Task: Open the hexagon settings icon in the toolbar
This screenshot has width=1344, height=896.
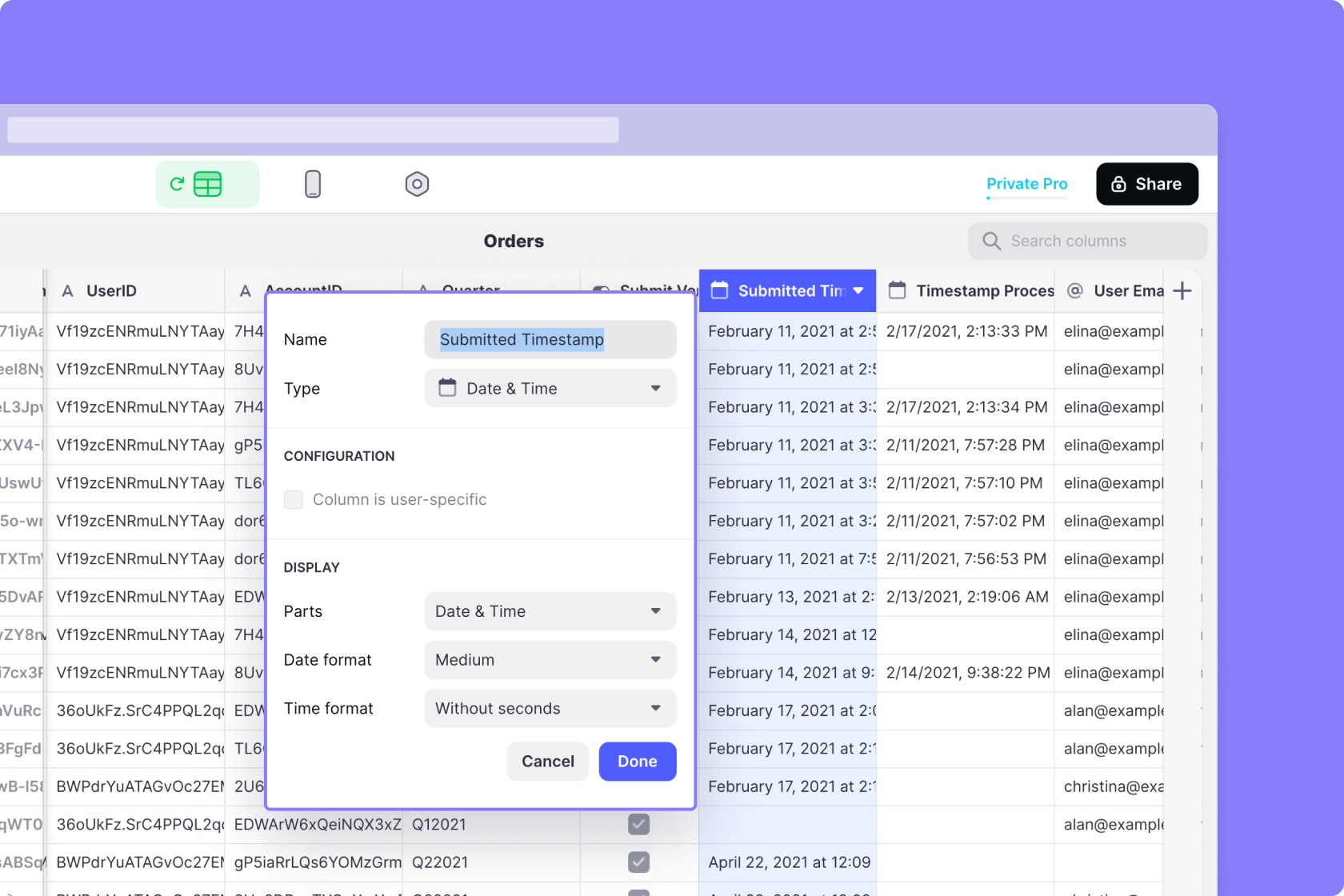Action: (x=417, y=183)
